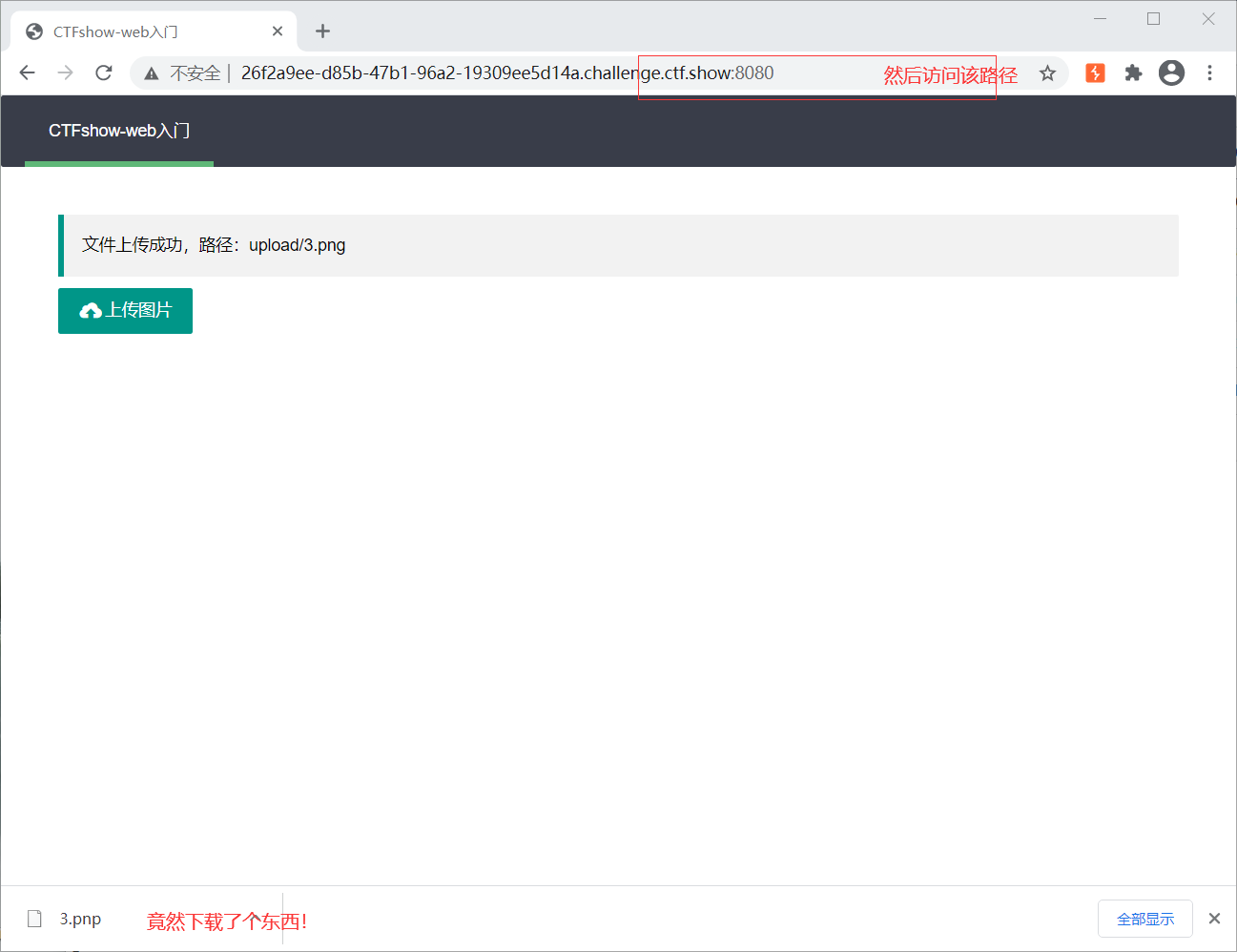The width and height of the screenshot is (1237, 952).
Task: Click the cloud icon in upload button
Action: click(91, 311)
